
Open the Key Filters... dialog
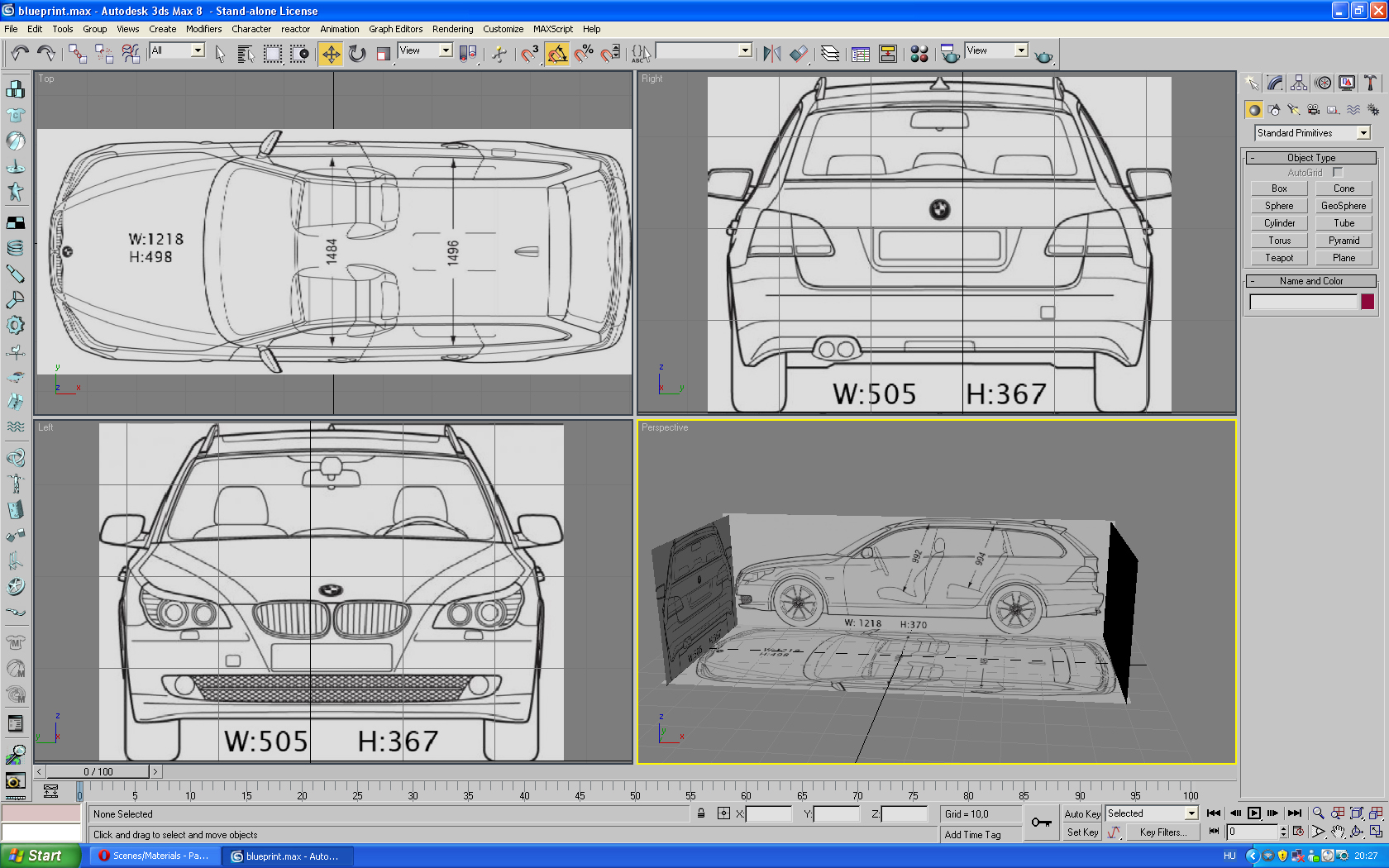[1162, 832]
